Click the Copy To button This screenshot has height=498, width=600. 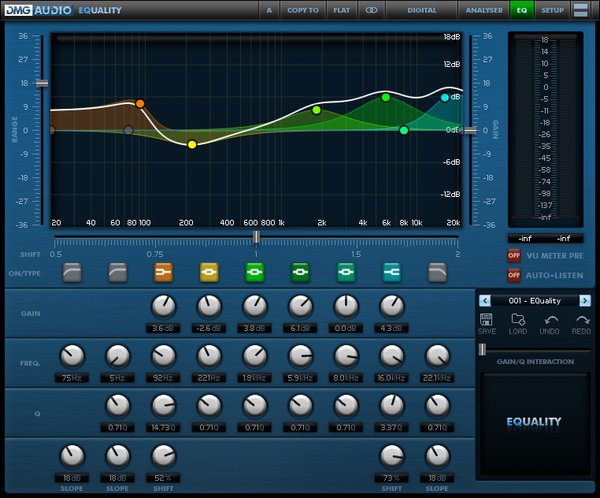tap(303, 10)
